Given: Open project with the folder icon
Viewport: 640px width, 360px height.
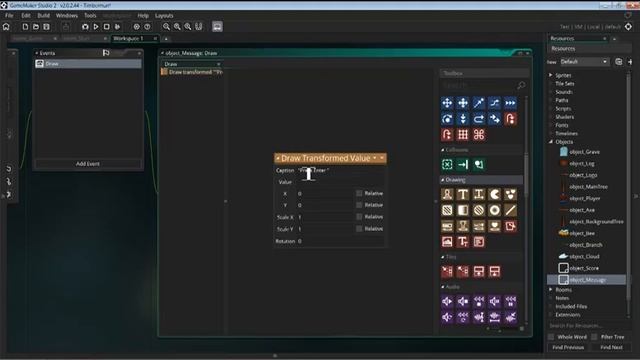Looking at the screenshot, I should click(36, 27).
